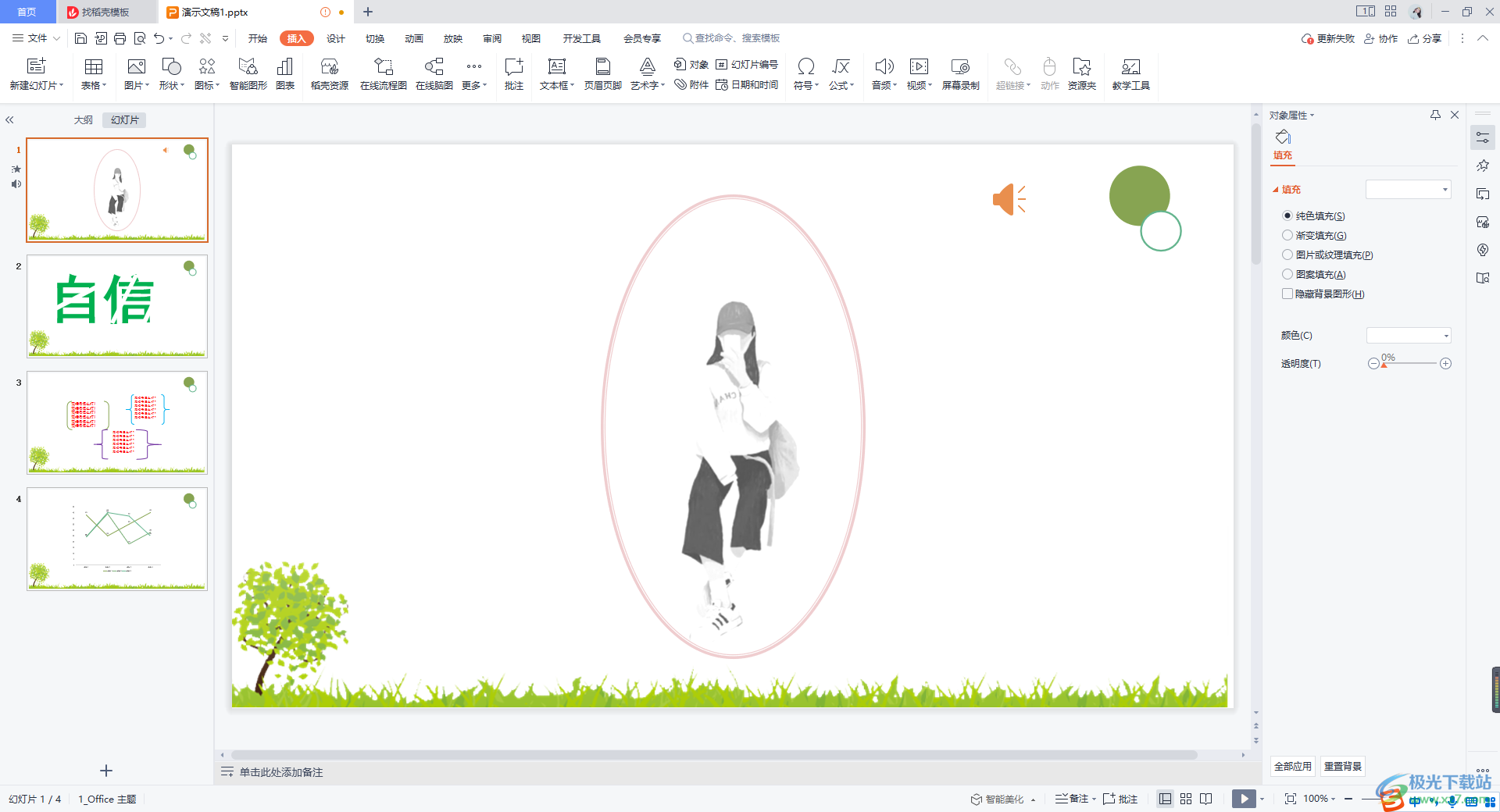This screenshot has width=1500, height=812.
Task: Open 教学工具 teaching tools
Action: 1130,74
